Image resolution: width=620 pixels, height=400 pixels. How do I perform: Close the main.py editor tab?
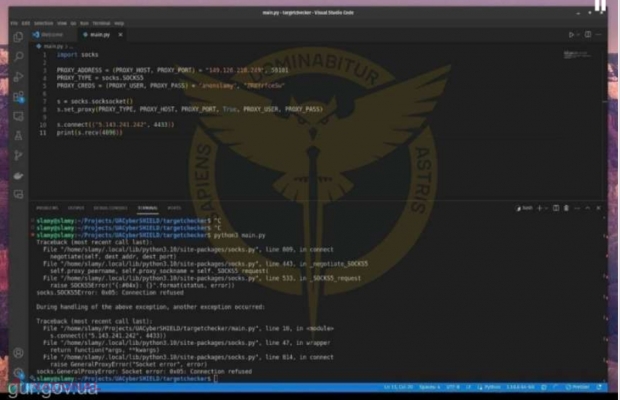[120, 35]
